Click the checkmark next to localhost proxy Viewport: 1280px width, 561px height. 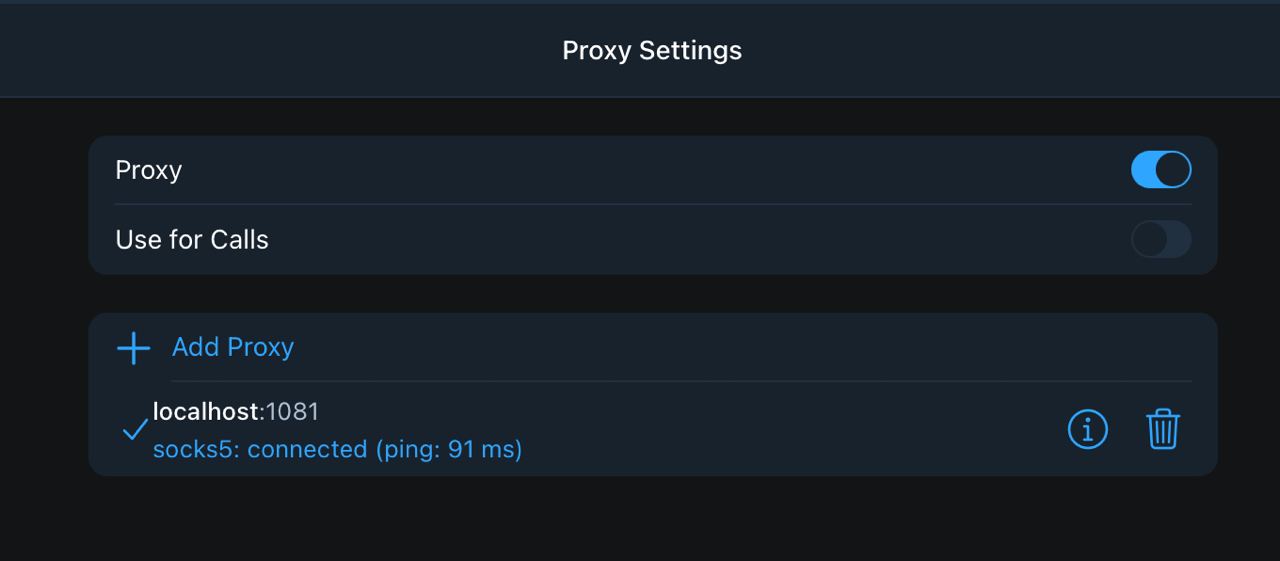[135, 431]
